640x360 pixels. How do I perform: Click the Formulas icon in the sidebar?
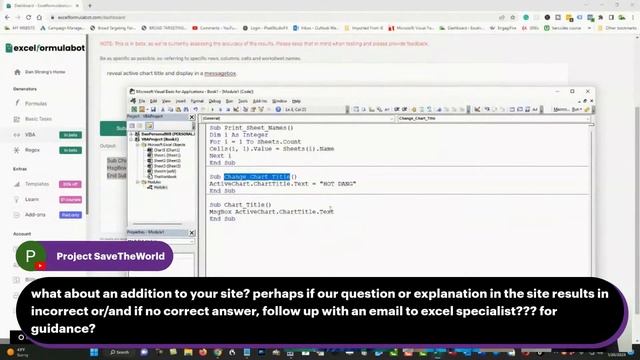[x=17, y=103]
